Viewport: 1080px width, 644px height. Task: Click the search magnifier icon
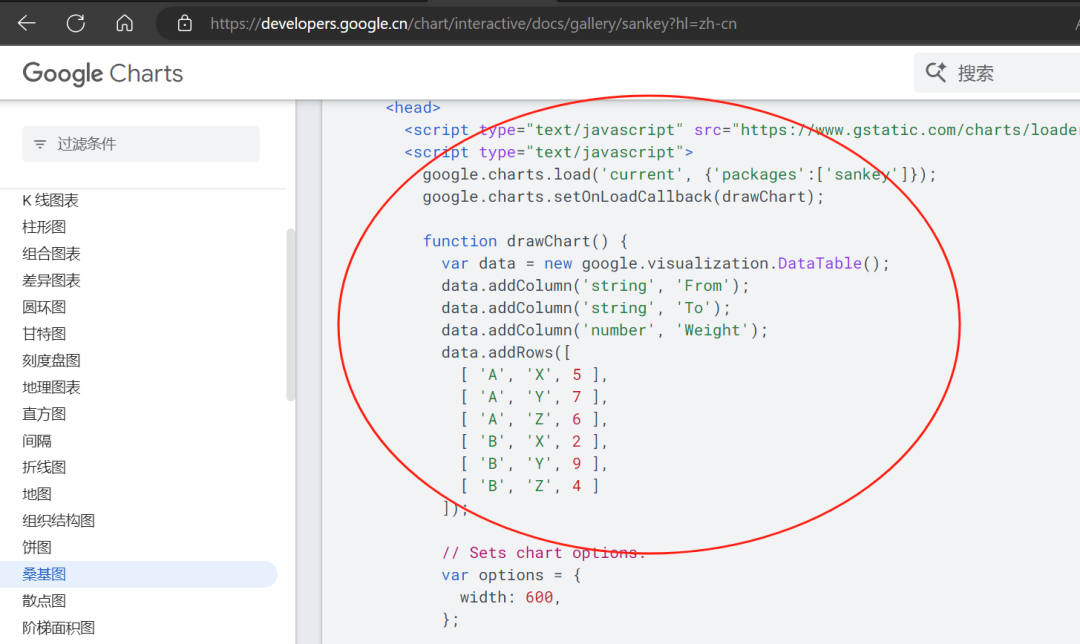coord(935,72)
